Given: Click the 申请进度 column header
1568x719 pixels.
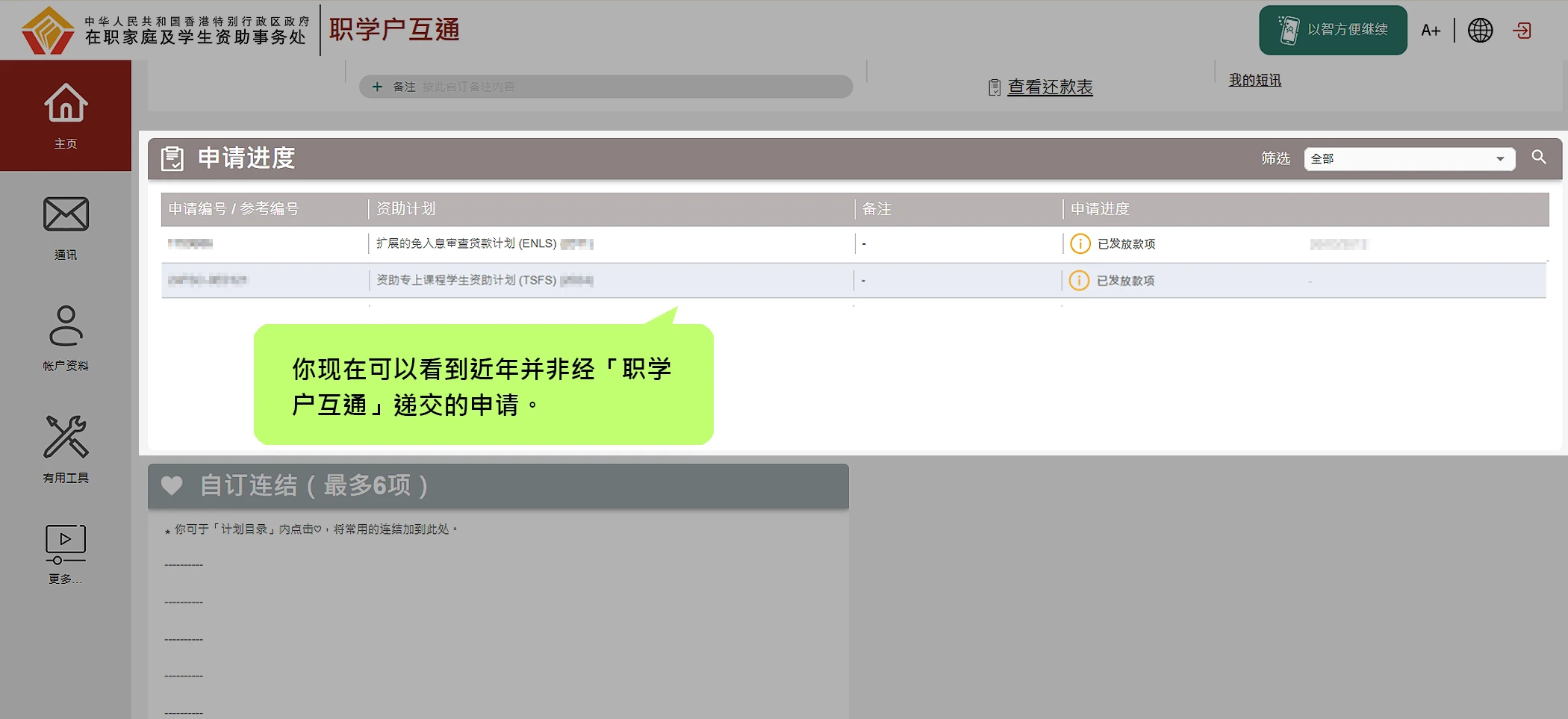Looking at the screenshot, I should tap(1100, 209).
